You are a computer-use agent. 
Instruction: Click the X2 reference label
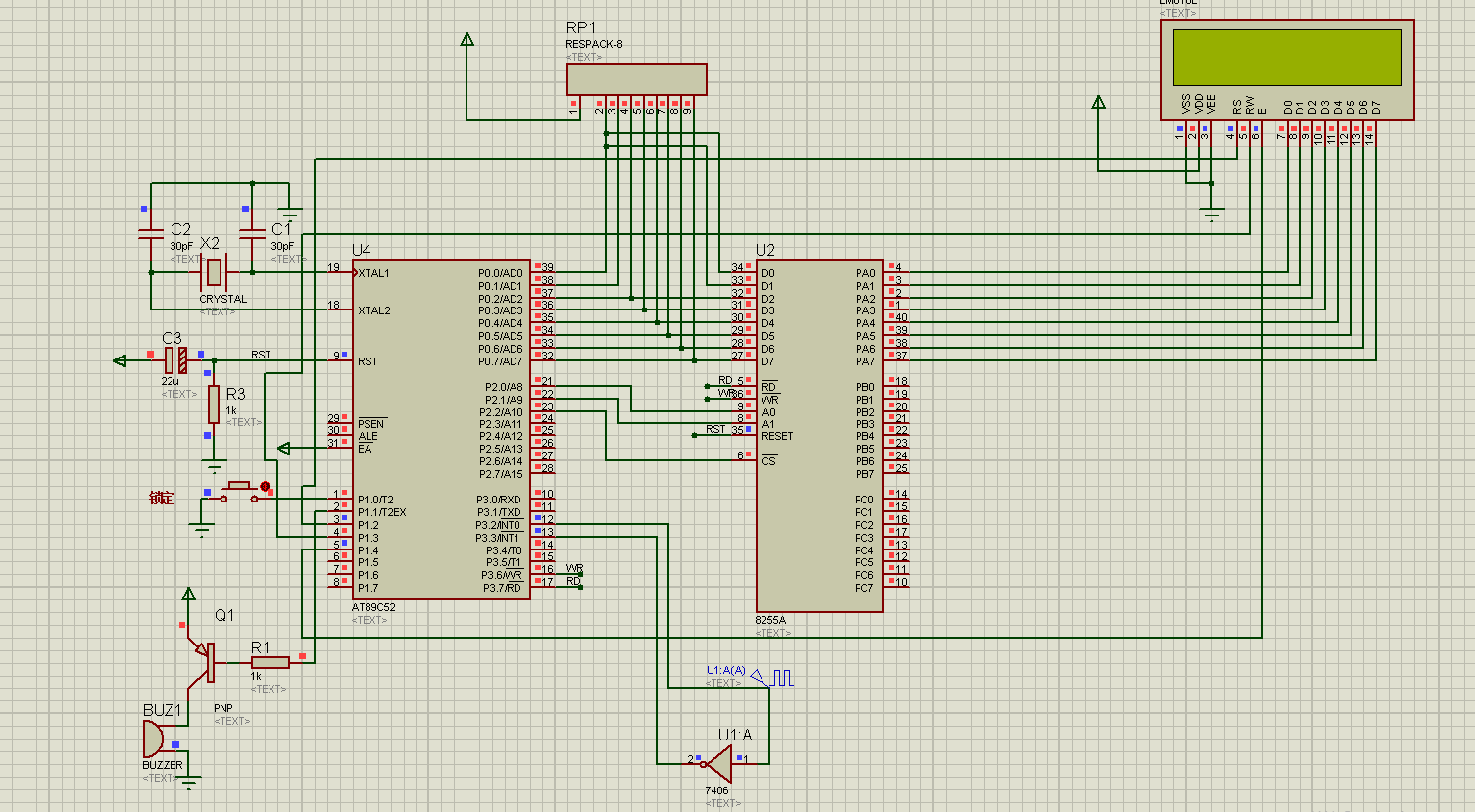tap(210, 243)
